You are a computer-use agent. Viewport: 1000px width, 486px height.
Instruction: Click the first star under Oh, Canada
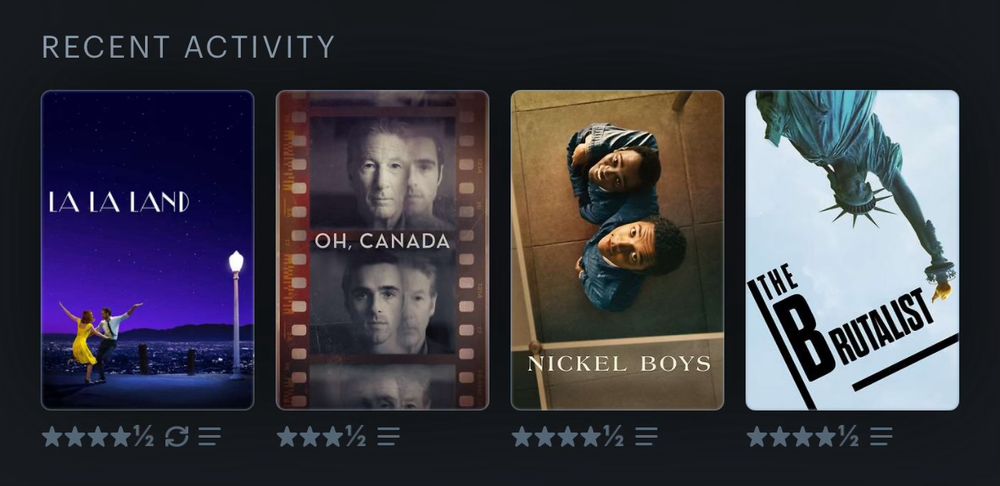[x=287, y=437]
